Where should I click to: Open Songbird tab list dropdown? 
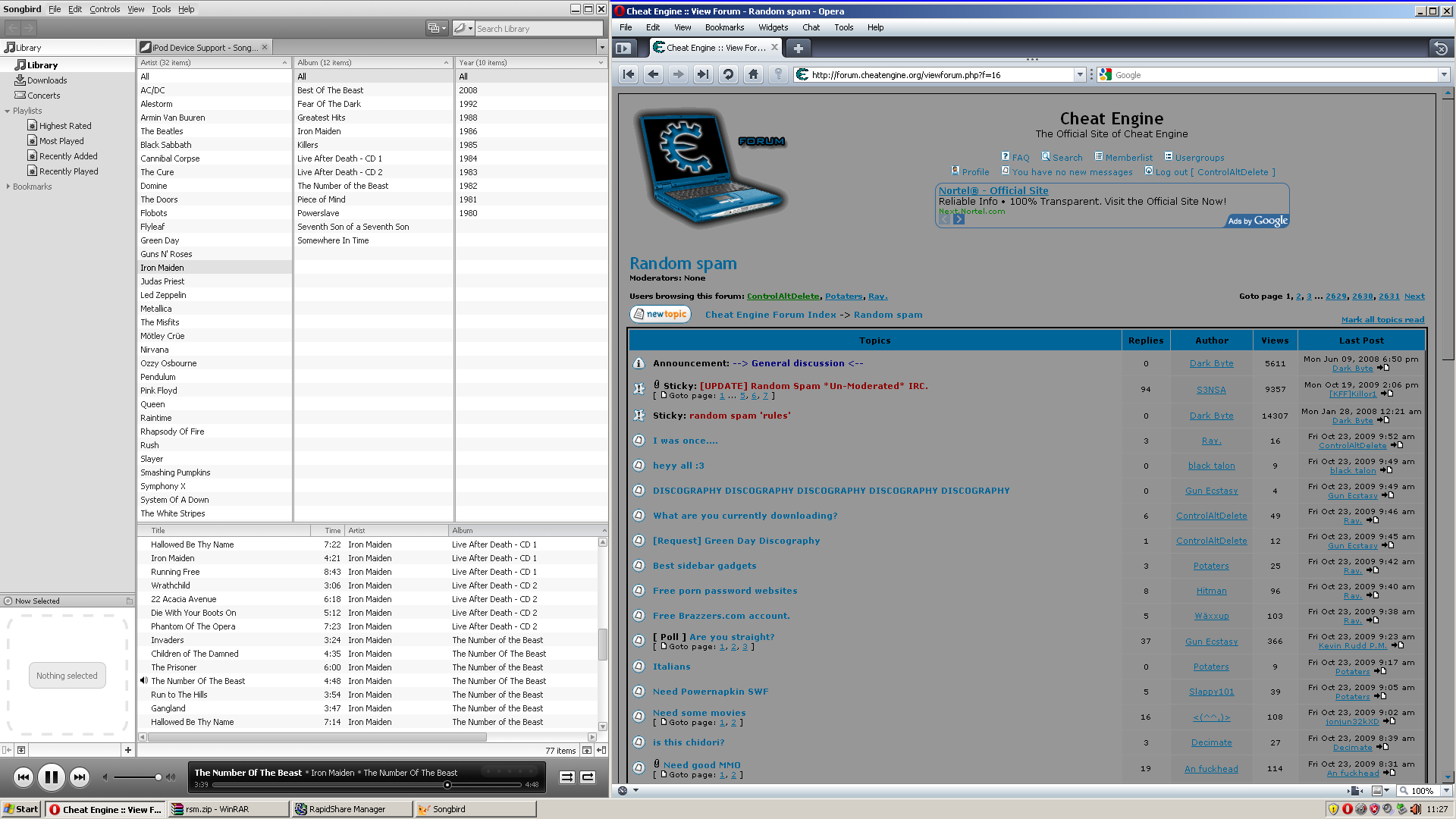click(602, 47)
